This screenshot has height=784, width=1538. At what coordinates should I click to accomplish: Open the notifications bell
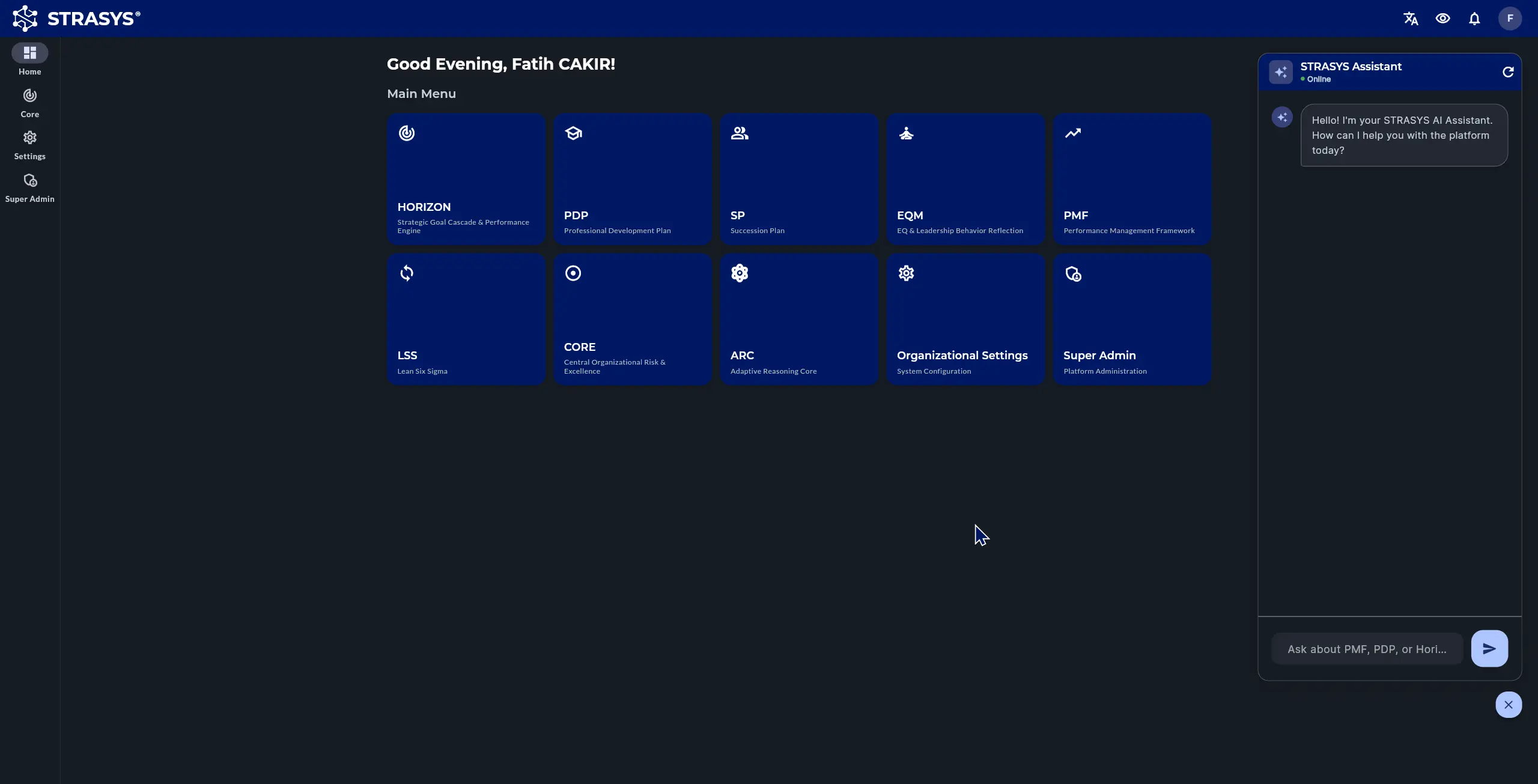[1474, 19]
